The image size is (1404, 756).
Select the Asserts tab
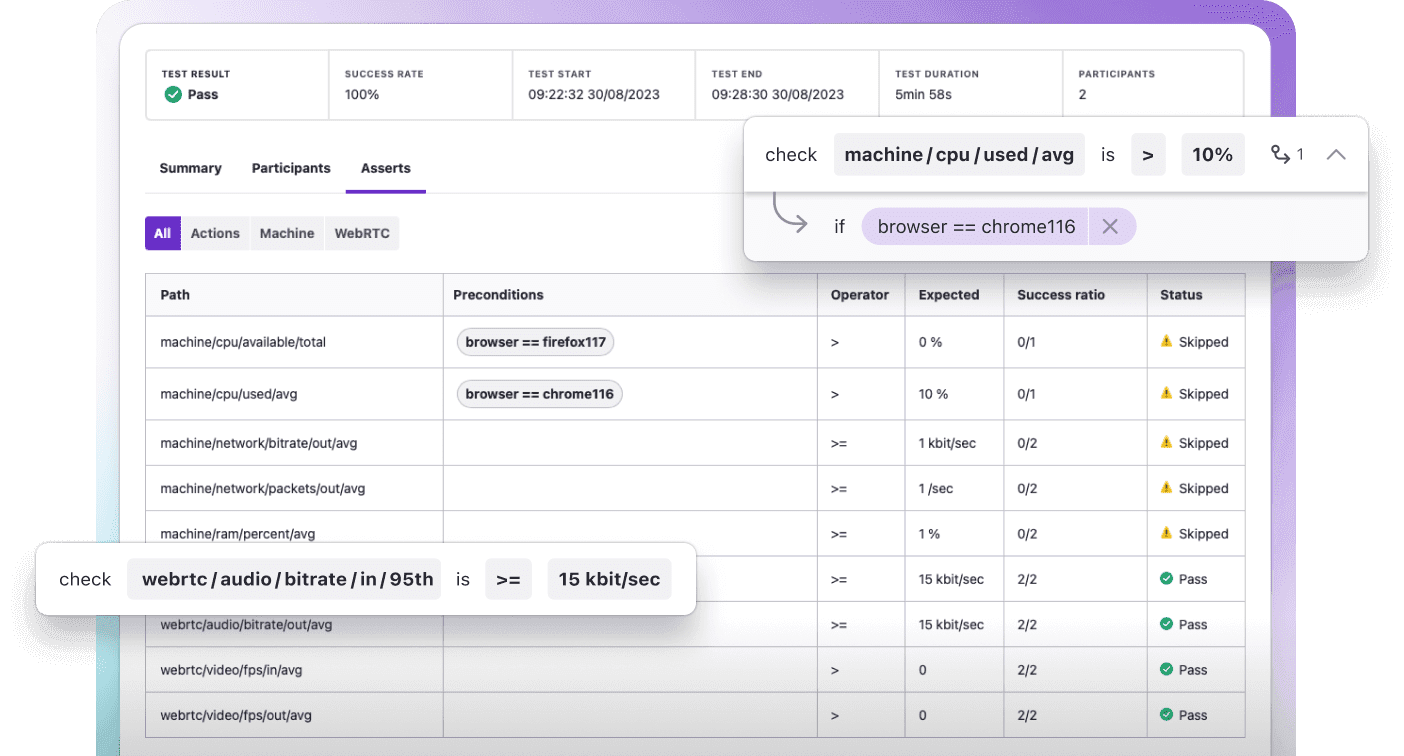pyautogui.click(x=386, y=168)
